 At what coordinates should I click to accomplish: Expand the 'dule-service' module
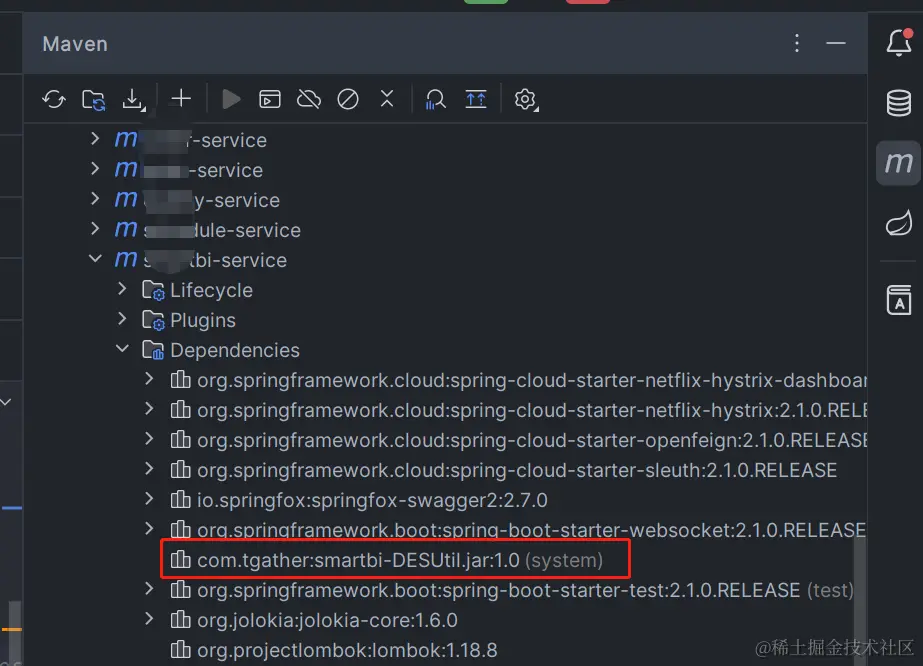click(95, 229)
